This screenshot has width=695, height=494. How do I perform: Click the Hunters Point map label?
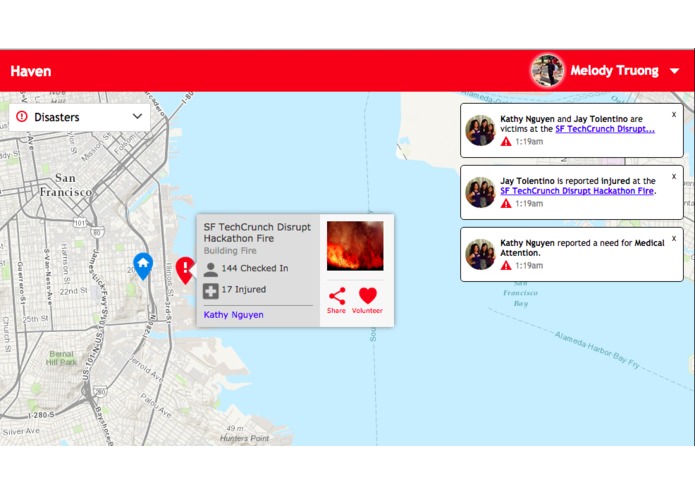coord(244,438)
